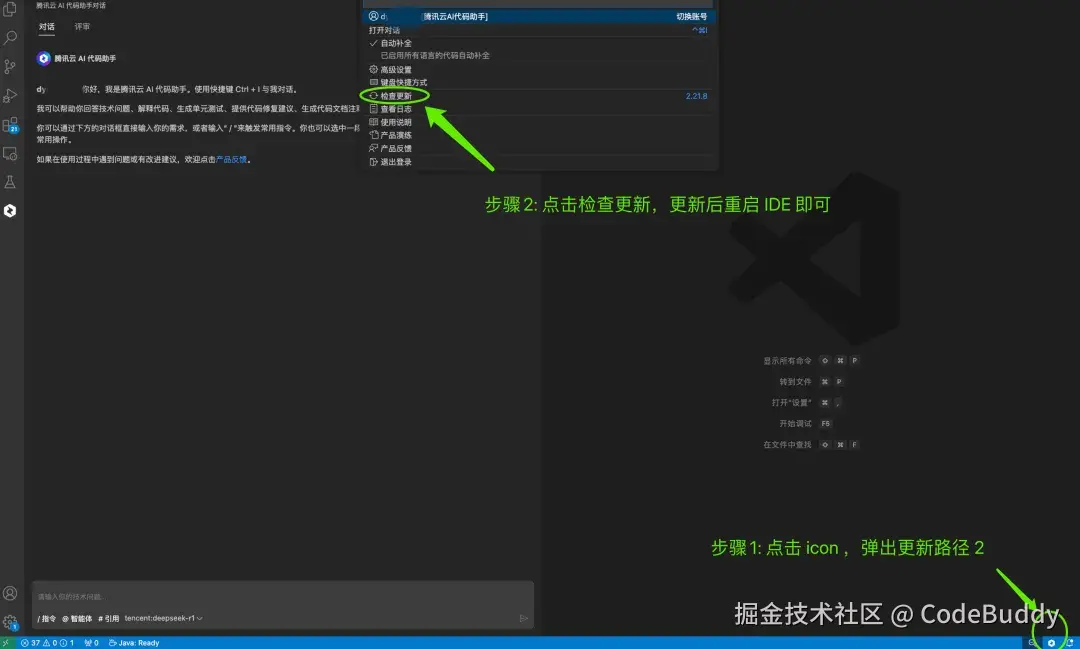
Task: Click the Java: Ready status item
Action: pyautogui.click(x=134, y=643)
